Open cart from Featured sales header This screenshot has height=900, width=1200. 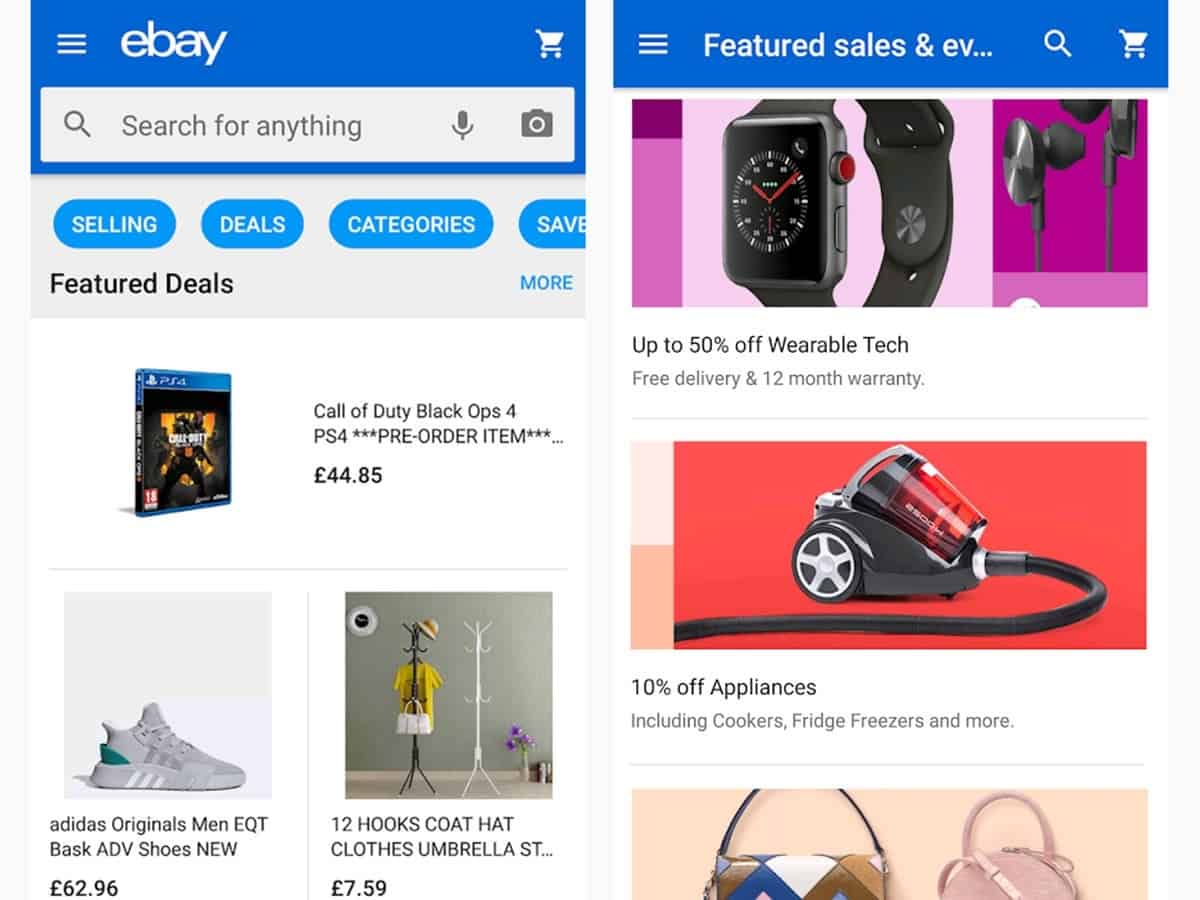pos(1132,45)
